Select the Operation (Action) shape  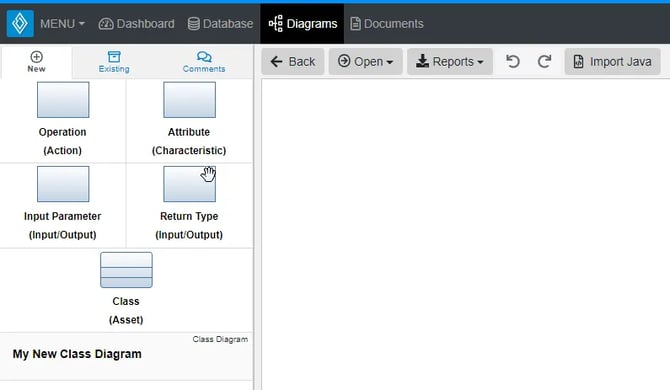tap(63, 100)
